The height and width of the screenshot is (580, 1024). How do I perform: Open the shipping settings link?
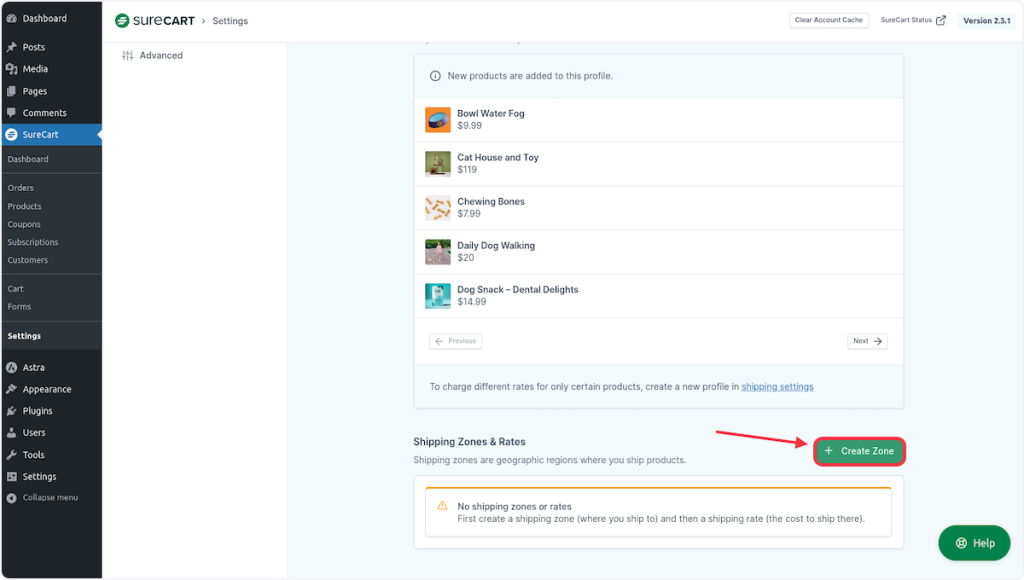point(777,386)
